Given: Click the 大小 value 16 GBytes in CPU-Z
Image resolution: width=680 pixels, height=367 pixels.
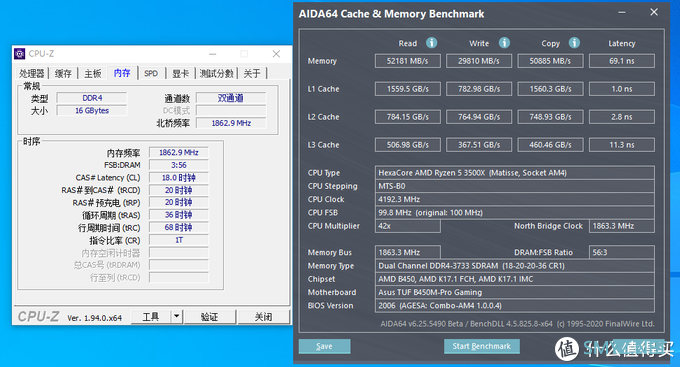Looking at the screenshot, I should pyautogui.click(x=92, y=111).
